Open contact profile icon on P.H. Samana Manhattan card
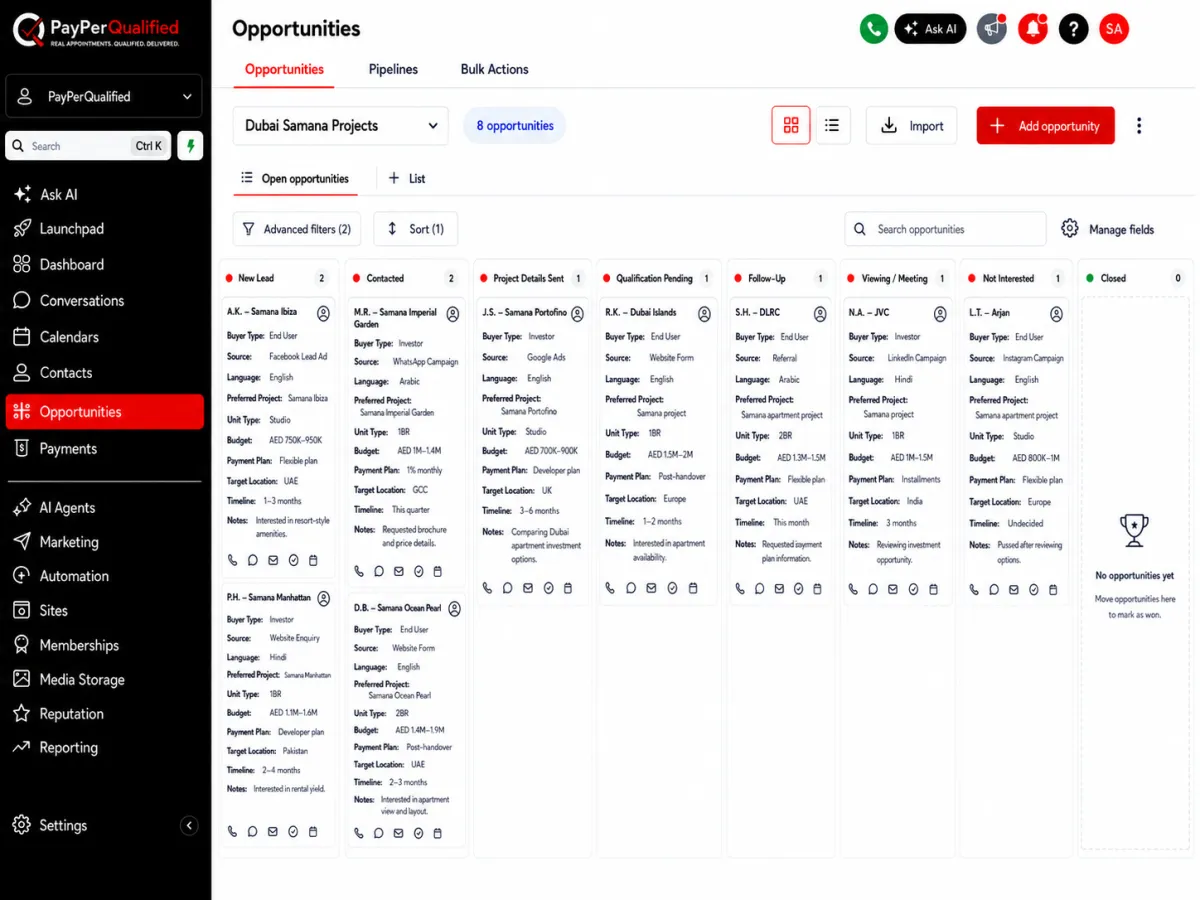 (x=323, y=599)
